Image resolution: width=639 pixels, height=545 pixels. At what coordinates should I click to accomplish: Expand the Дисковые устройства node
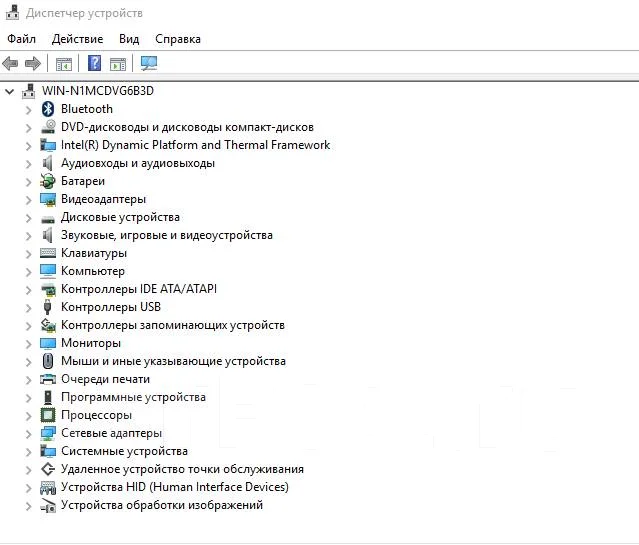pos(28,218)
